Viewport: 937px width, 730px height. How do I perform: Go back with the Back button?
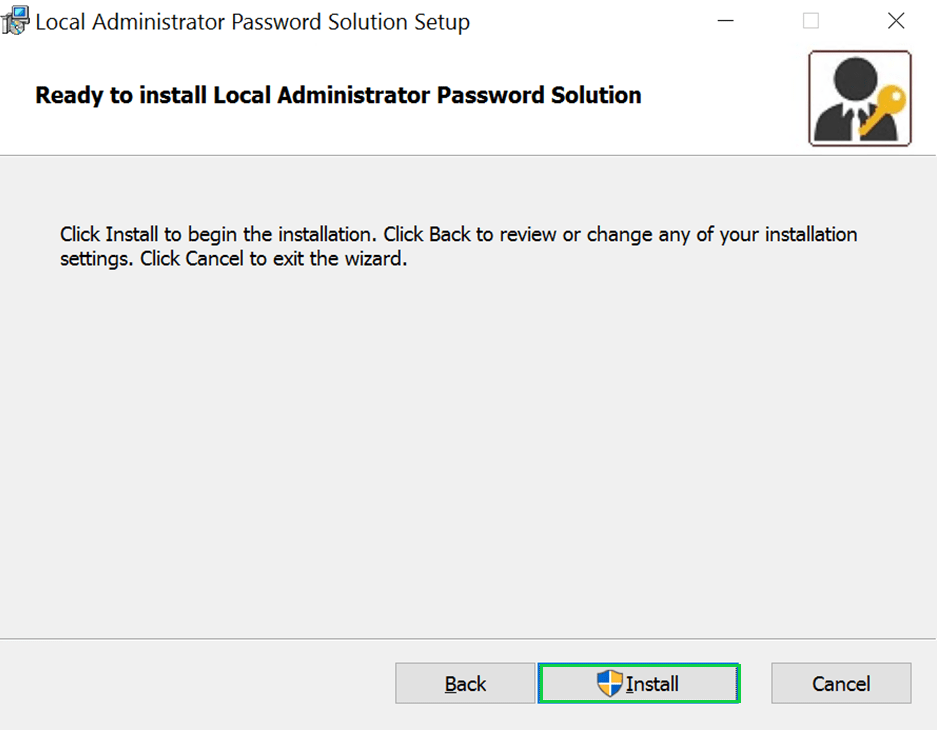(x=465, y=684)
